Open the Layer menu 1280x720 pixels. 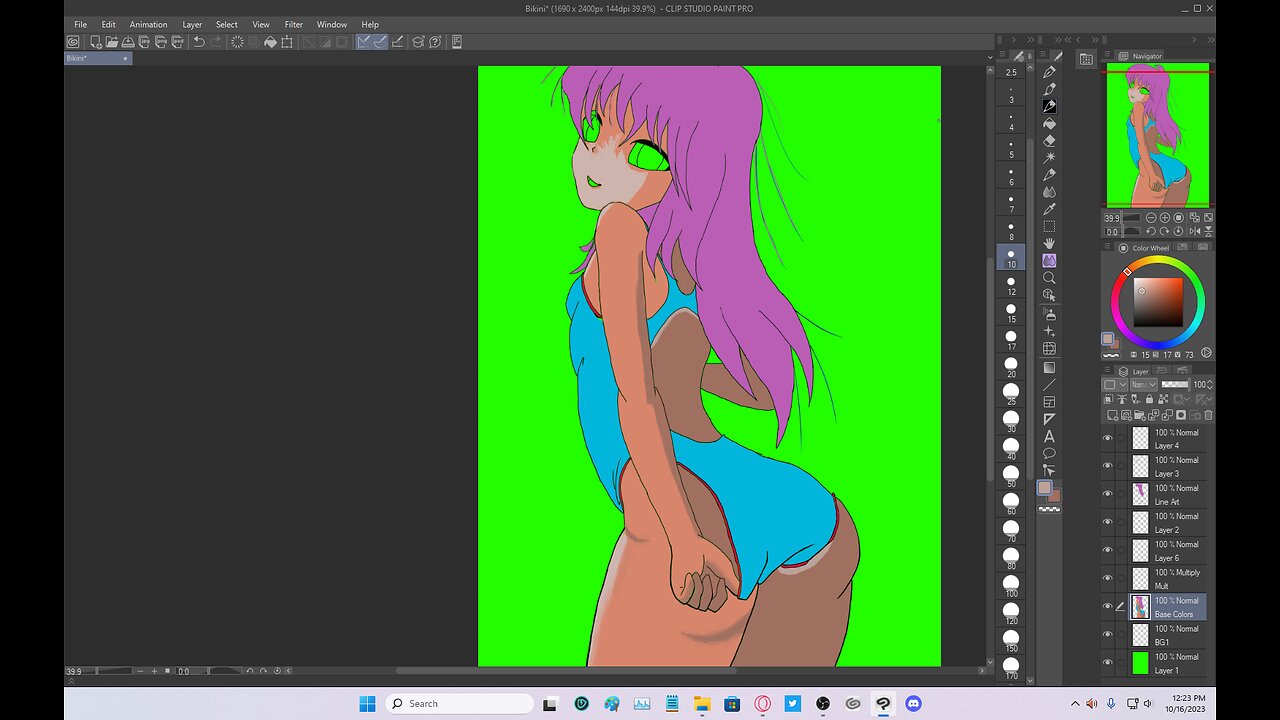click(x=192, y=24)
